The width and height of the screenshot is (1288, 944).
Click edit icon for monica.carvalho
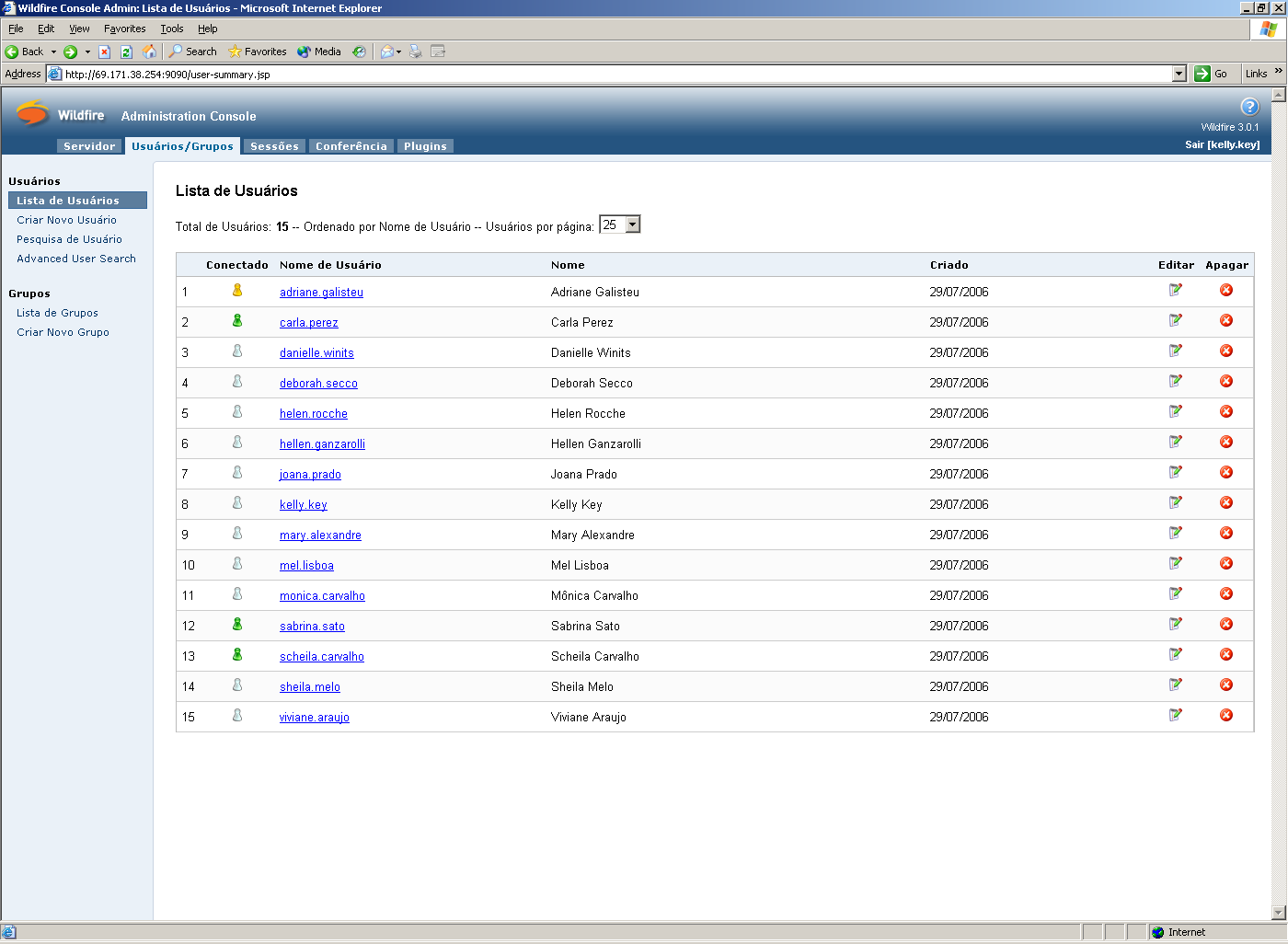pos(1176,593)
